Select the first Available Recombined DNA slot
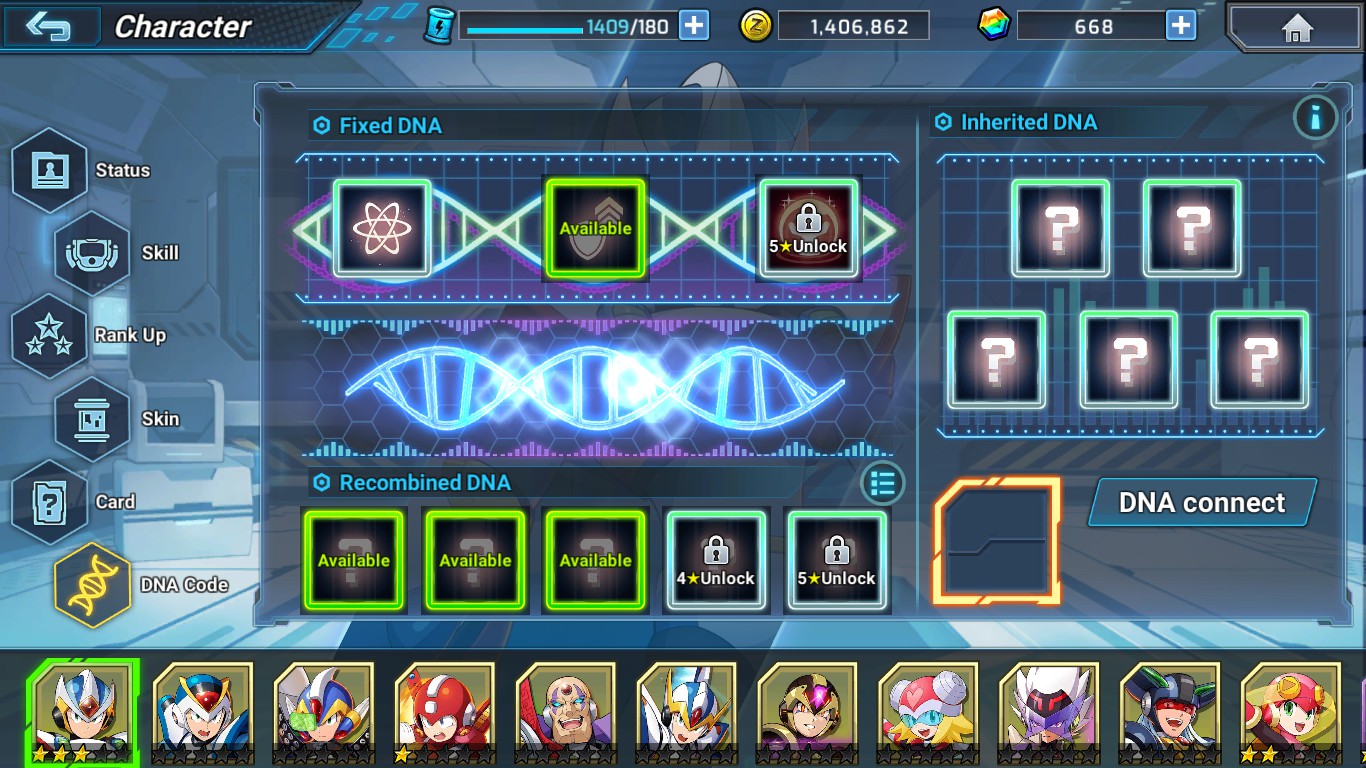 pos(354,560)
